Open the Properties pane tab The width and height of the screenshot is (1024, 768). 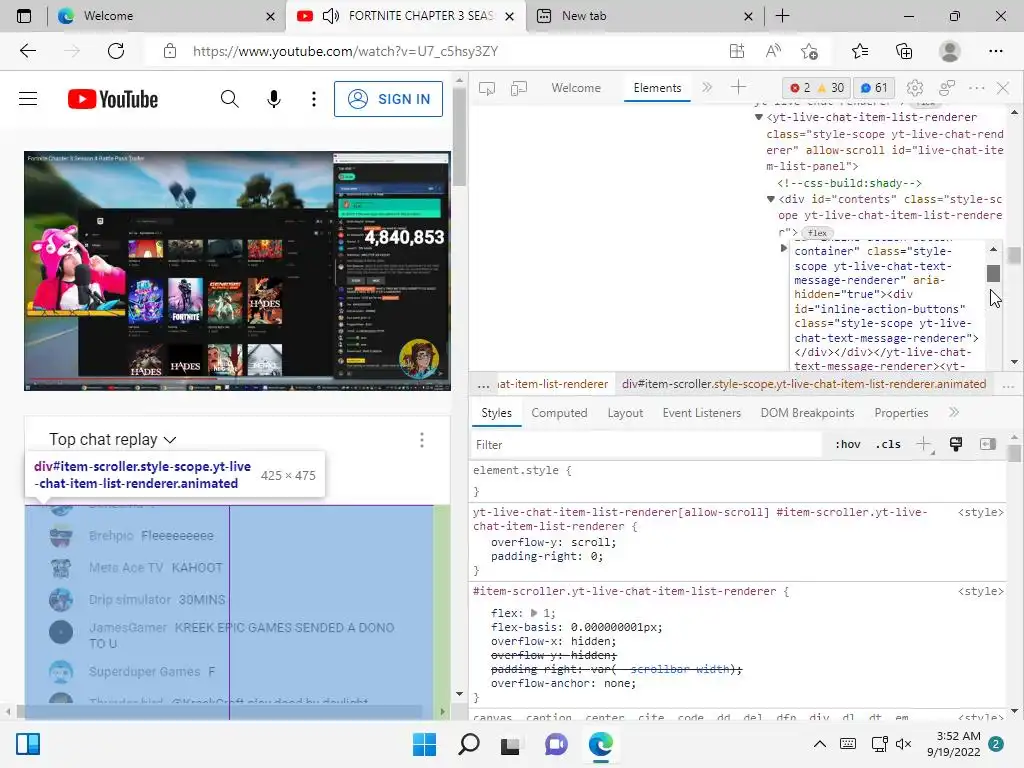pos(901,413)
